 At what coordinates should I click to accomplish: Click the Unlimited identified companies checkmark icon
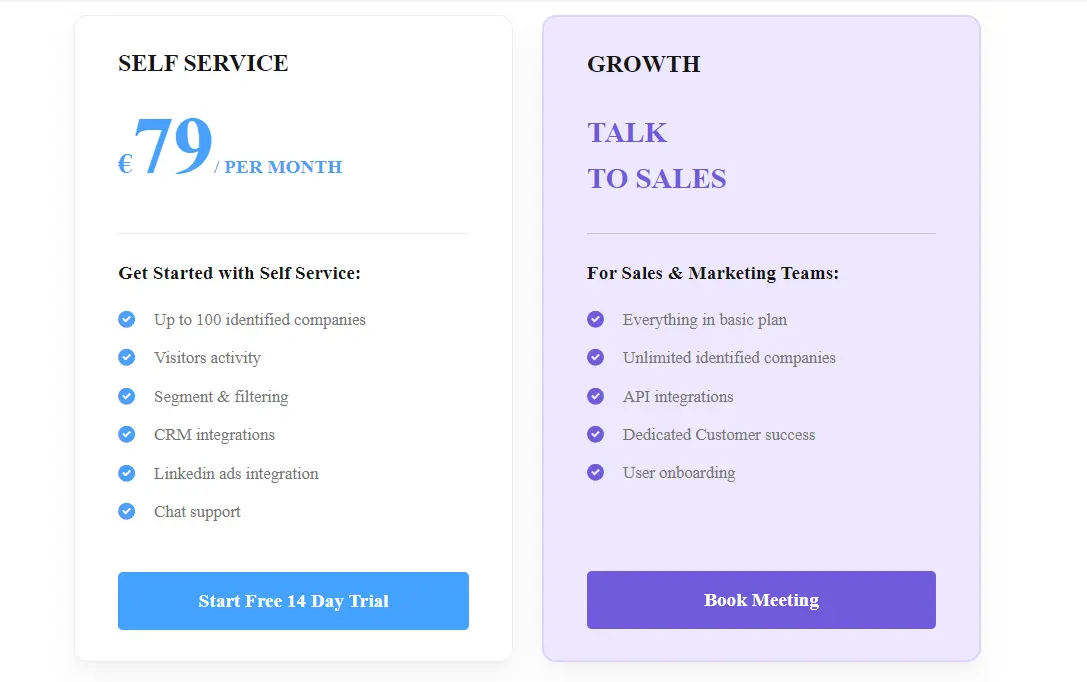click(x=596, y=357)
